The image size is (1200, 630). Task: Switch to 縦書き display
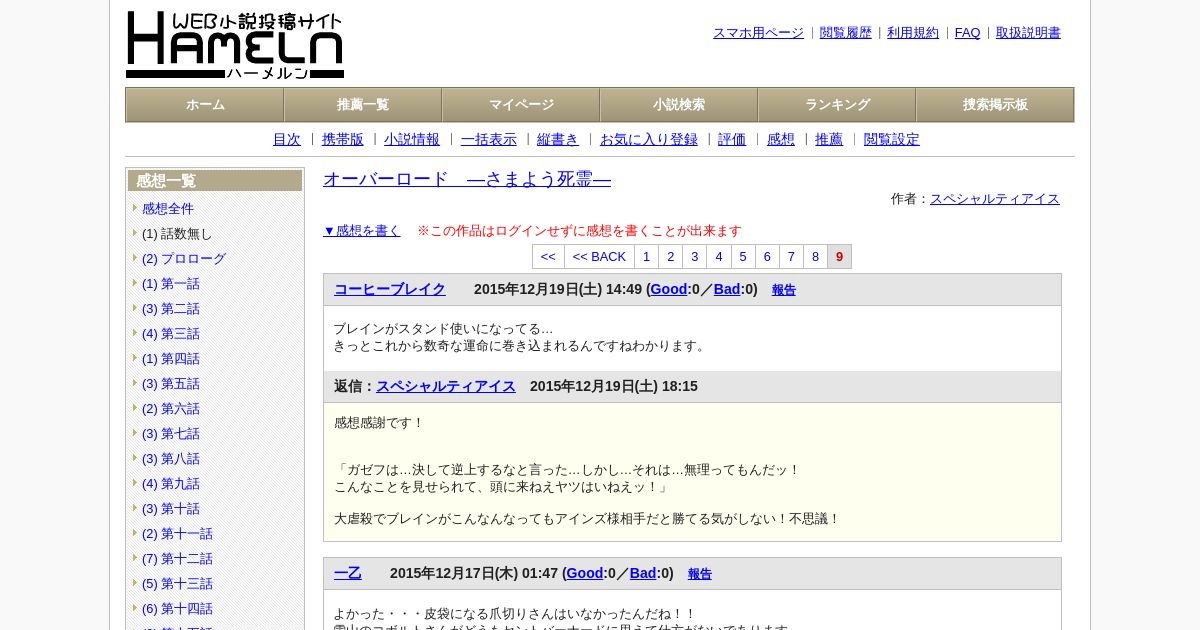point(558,140)
